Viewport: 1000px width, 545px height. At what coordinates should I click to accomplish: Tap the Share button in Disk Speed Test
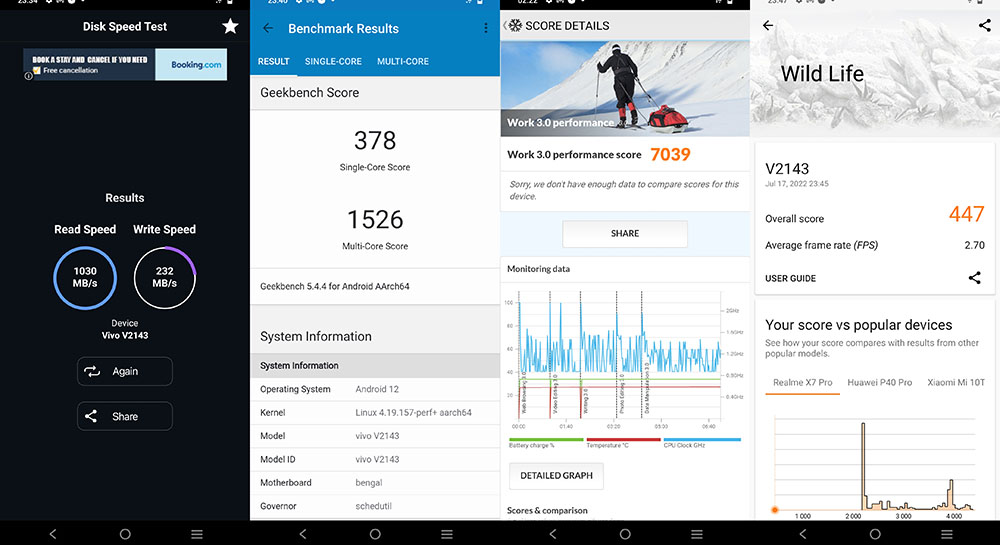[125, 416]
